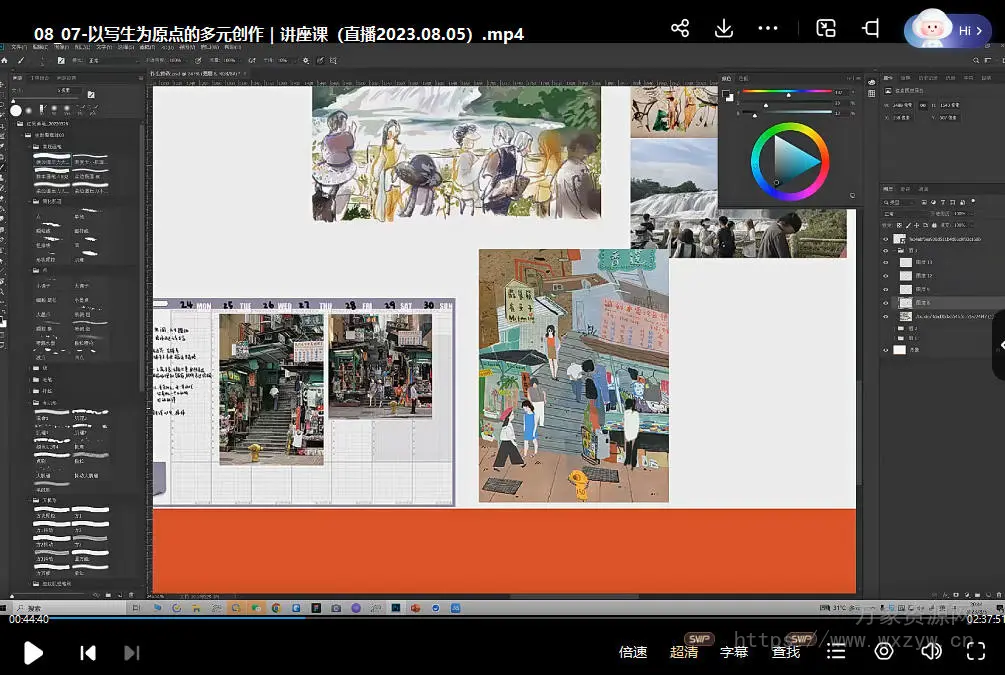Toggle visibility eye of the bottom background layer
Viewport: 1005px width, 675px height.
886,350
